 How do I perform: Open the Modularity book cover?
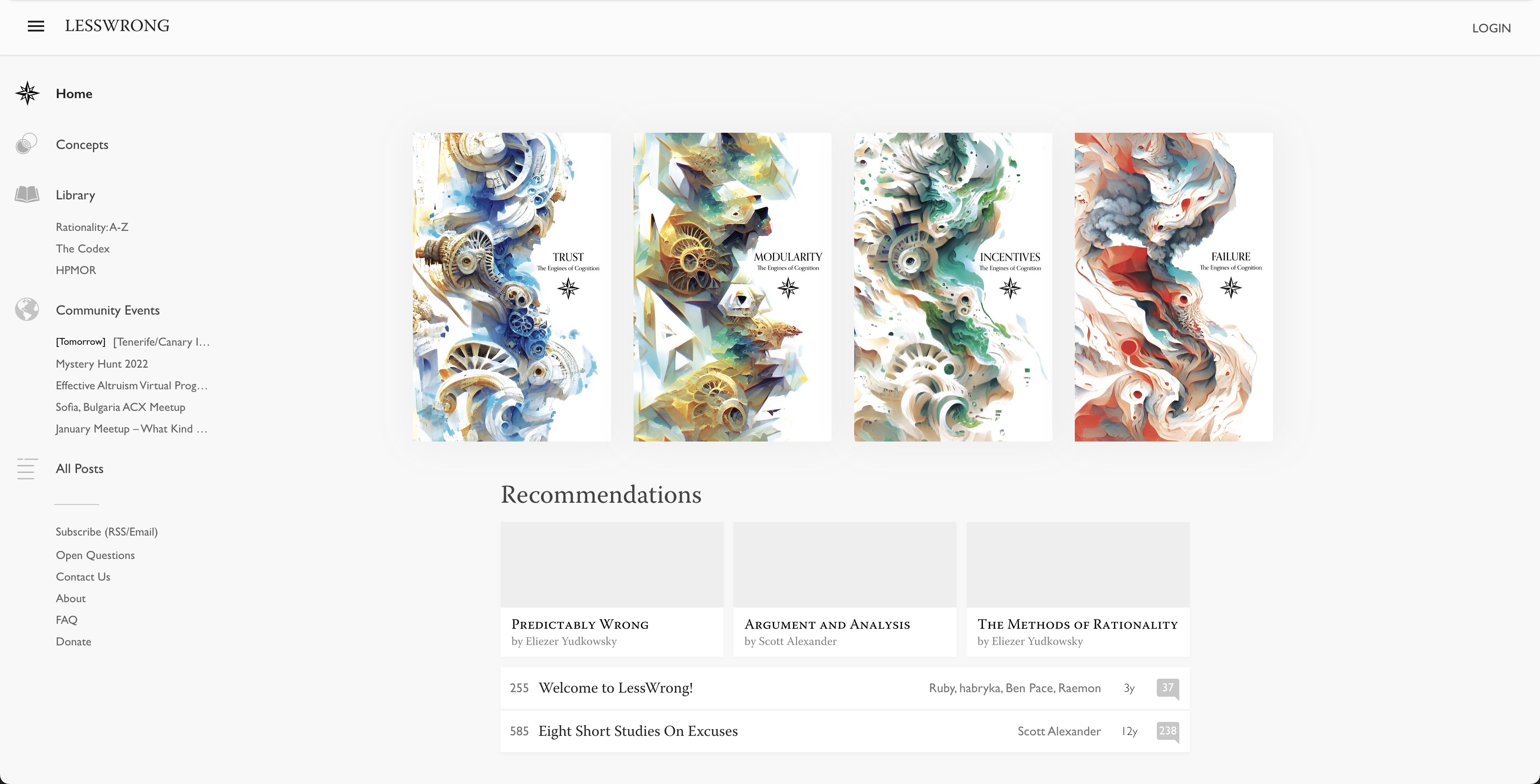[732, 287]
